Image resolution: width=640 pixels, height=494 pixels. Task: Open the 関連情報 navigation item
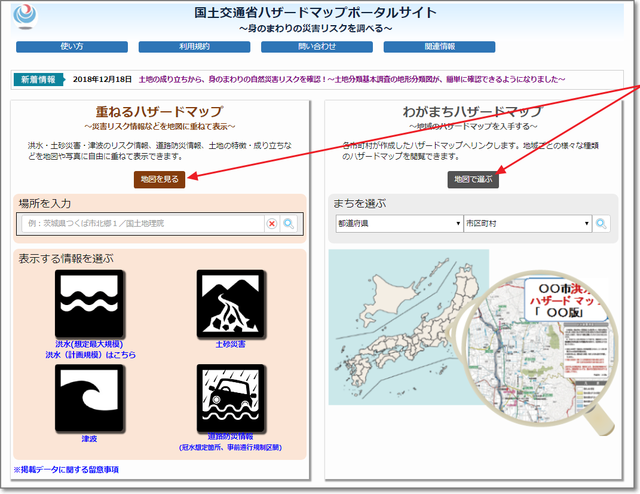click(439, 47)
